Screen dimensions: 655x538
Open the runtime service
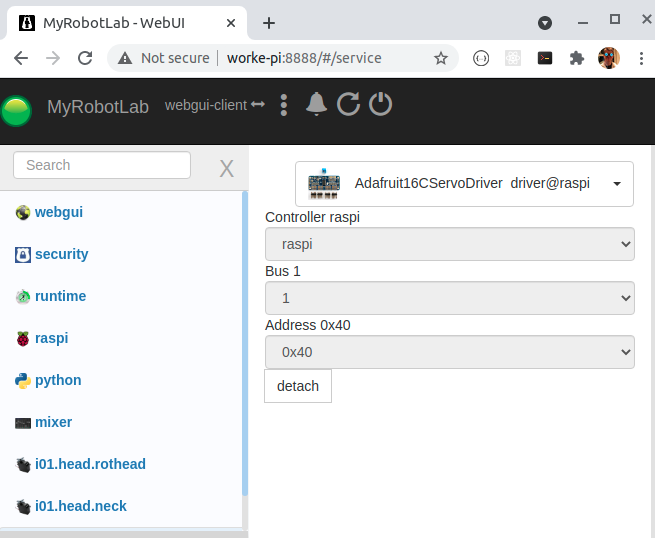(61, 296)
